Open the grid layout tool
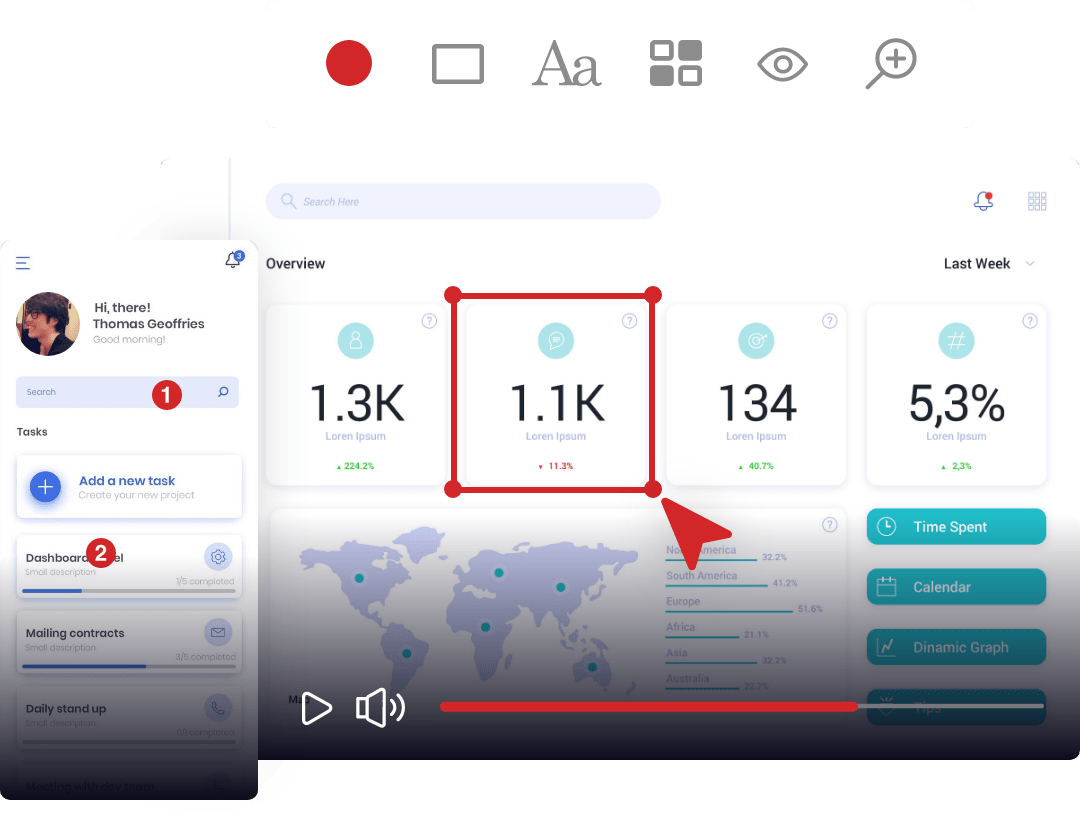Viewport: 1080px width, 839px height. point(676,64)
